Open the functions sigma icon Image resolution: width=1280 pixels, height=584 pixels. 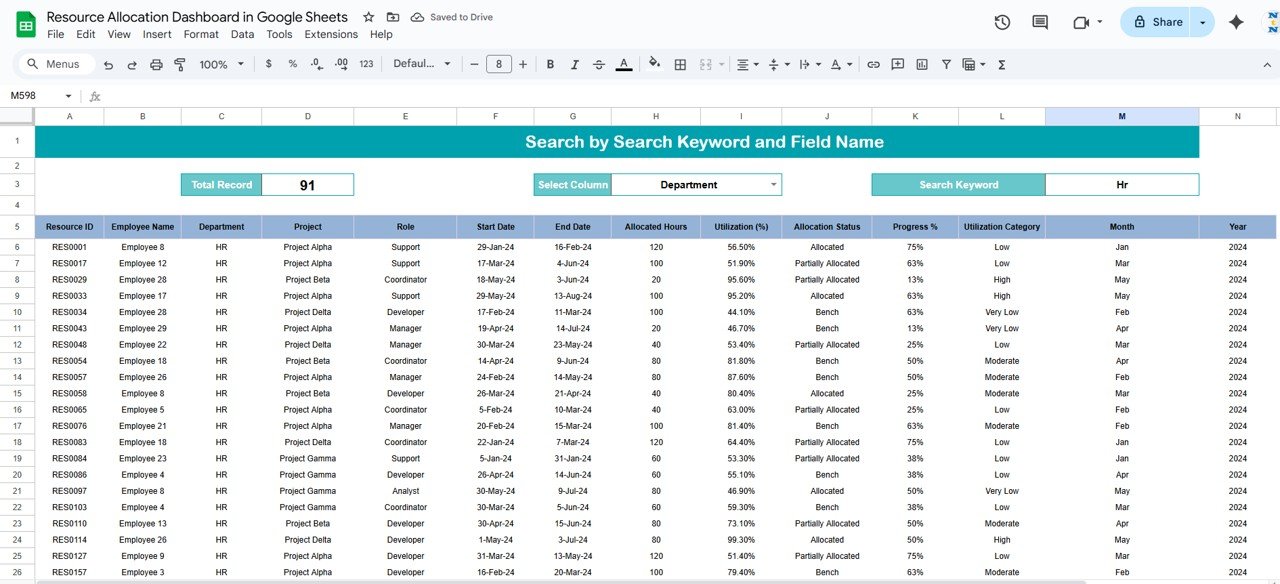coord(1001,64)
